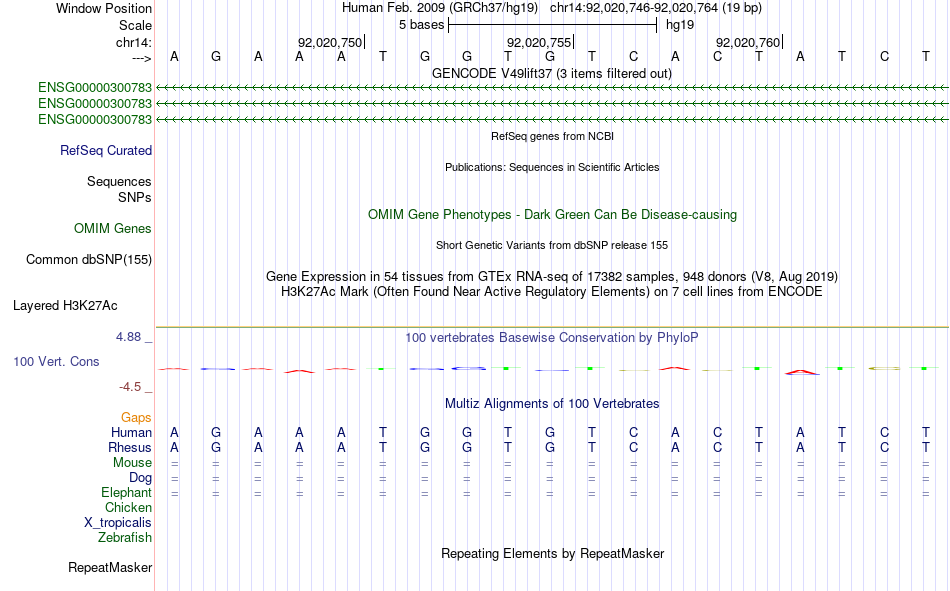The height and width of the screenshot is (591, 950).
Task: Open Multiz Alignments of 100 Vertebrates title
Action: 552,404
